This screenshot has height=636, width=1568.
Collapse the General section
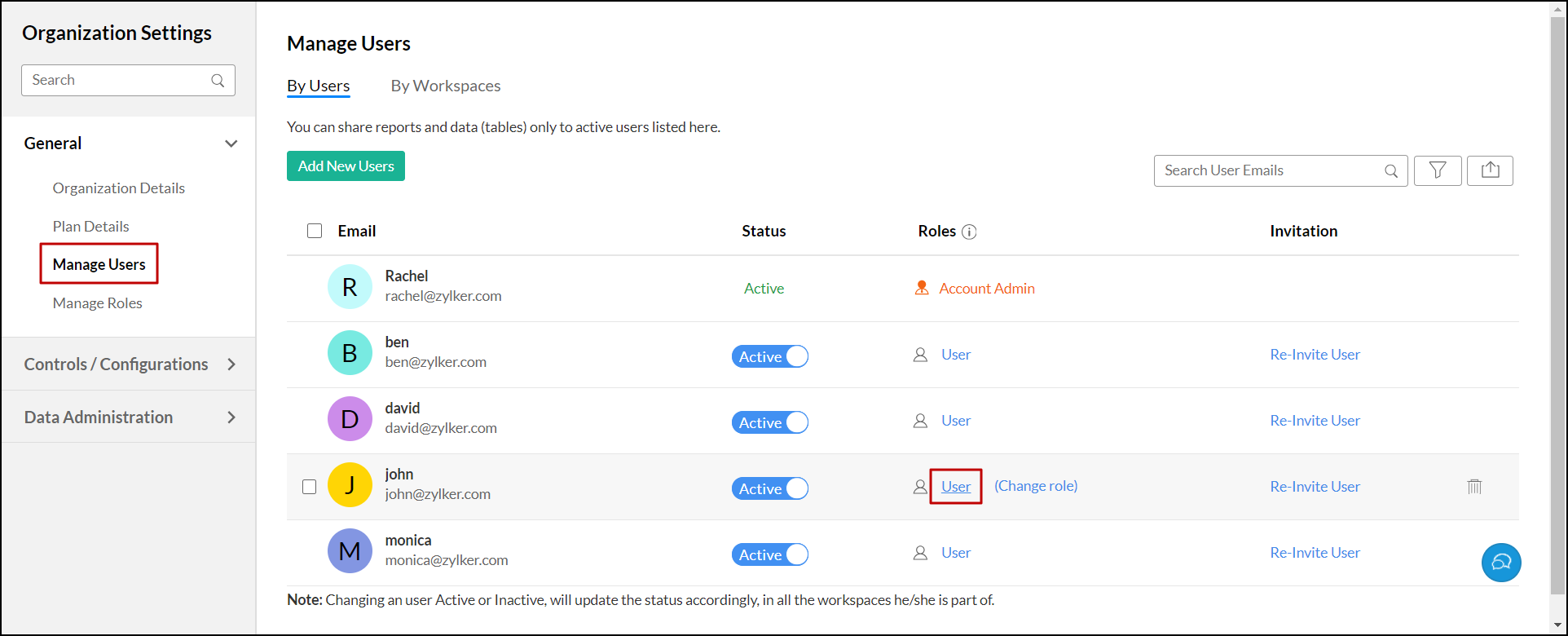231,144
